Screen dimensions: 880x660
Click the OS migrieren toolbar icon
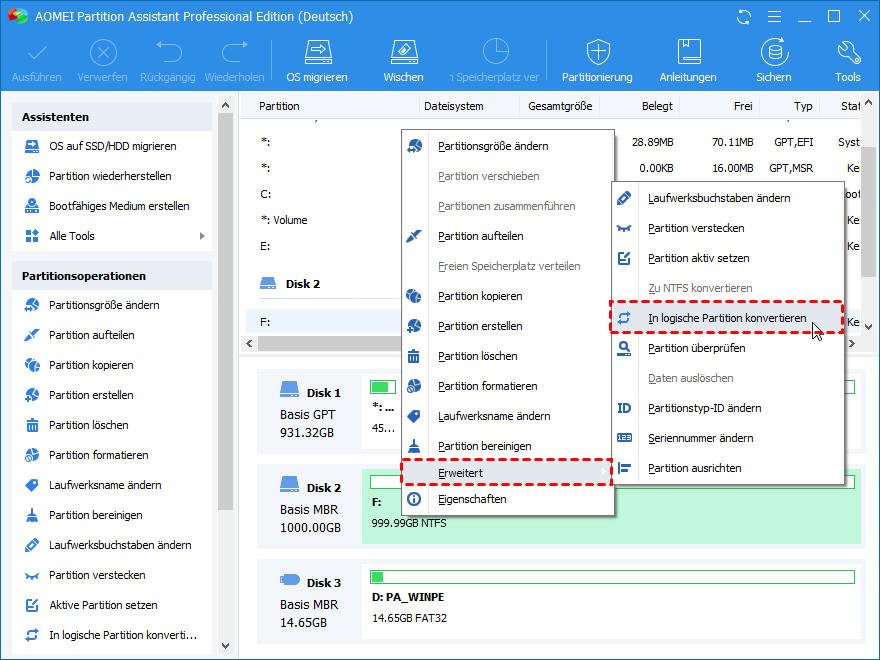pos(318,52)
